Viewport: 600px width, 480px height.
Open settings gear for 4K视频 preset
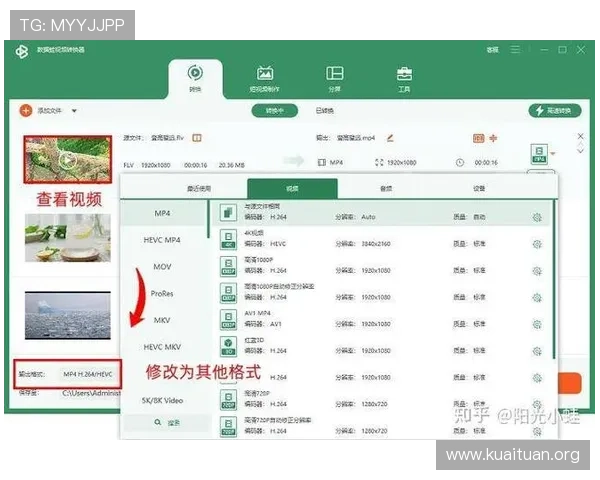[537, 244]
